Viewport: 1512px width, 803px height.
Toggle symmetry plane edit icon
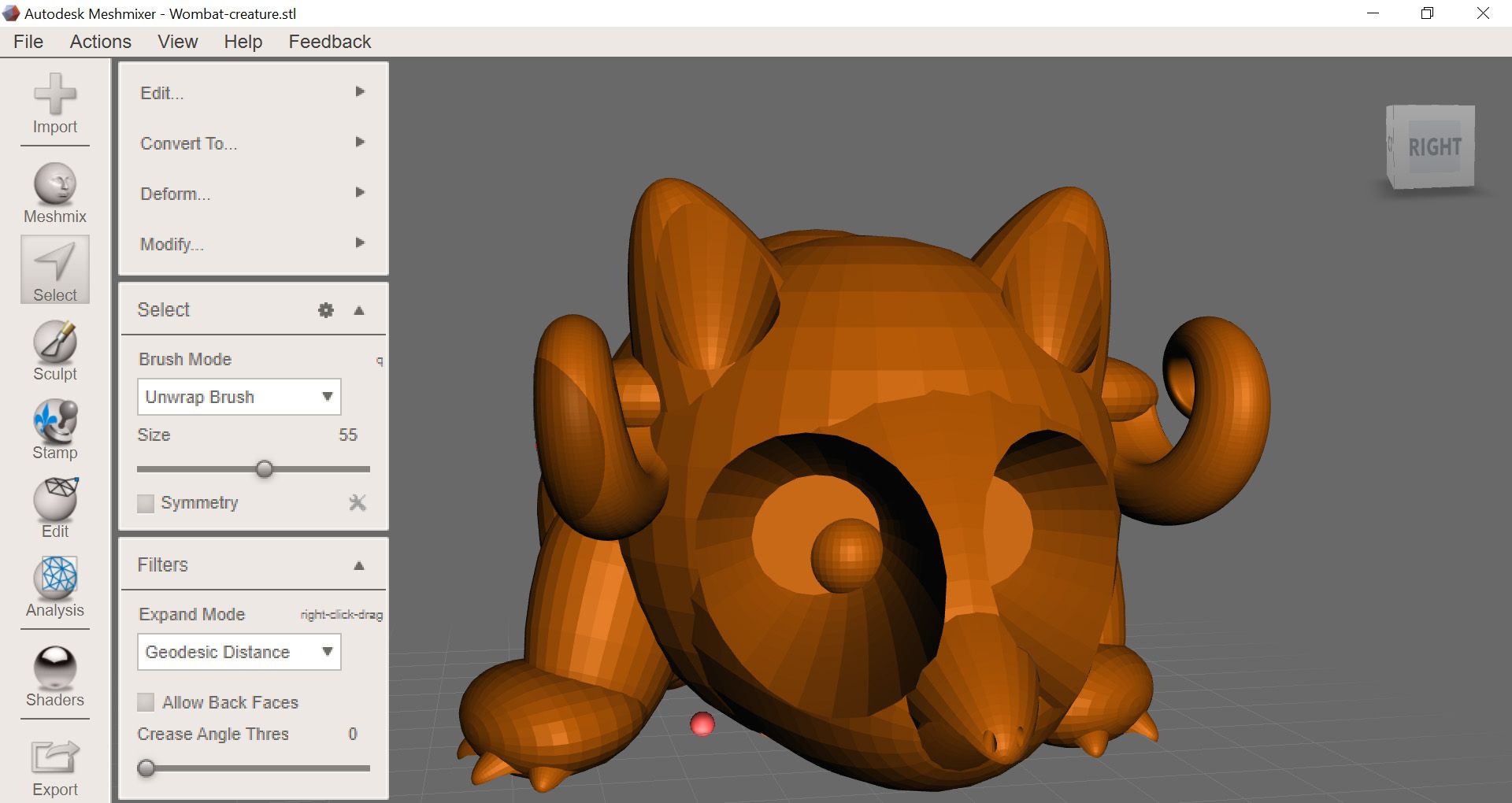coord(358,503)
